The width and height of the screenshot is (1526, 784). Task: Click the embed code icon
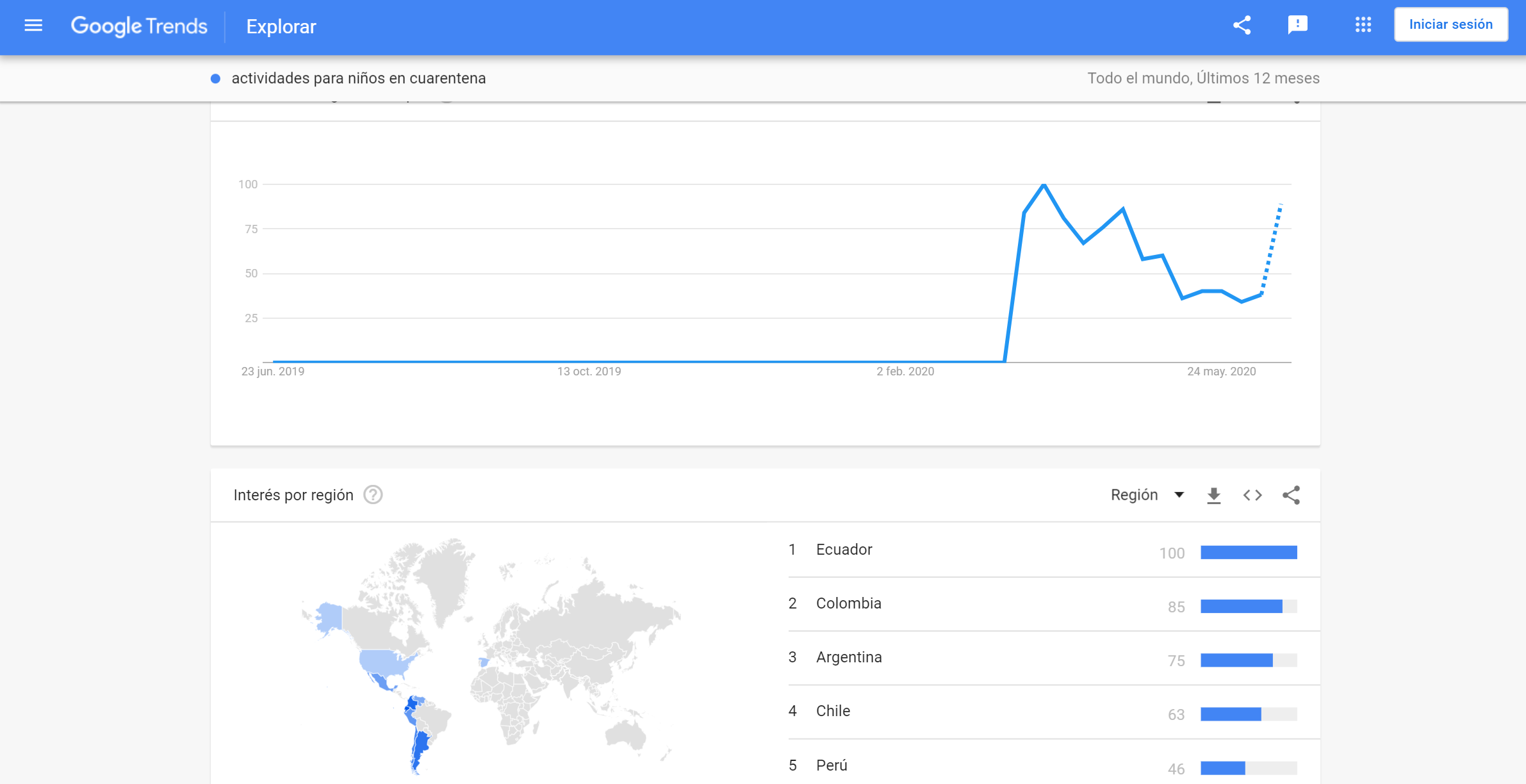[x=1252, y=495]
